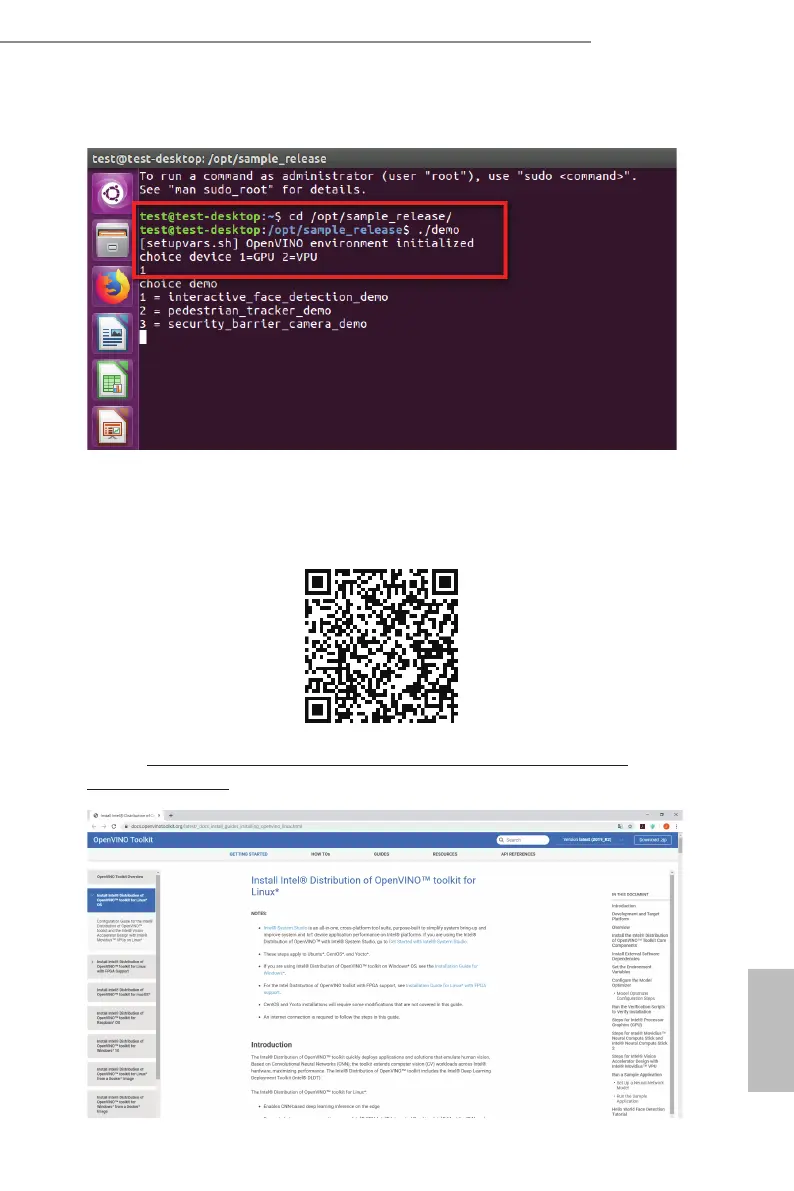Viewport: 794px width, 1191px height.
Task: Reload the OpenVINO docs page
Action: [x=114, y=826]
